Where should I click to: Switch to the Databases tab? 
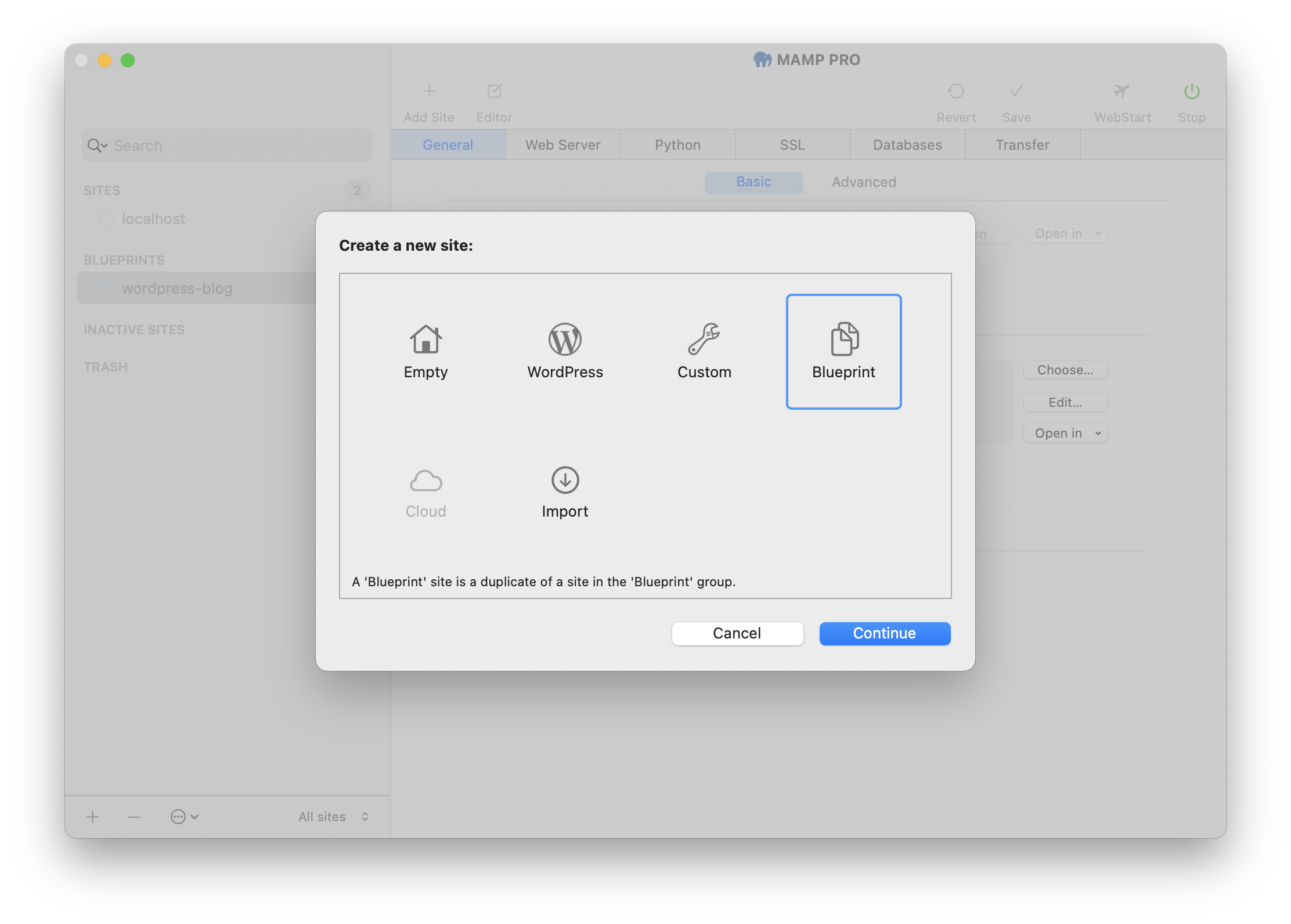908,145
